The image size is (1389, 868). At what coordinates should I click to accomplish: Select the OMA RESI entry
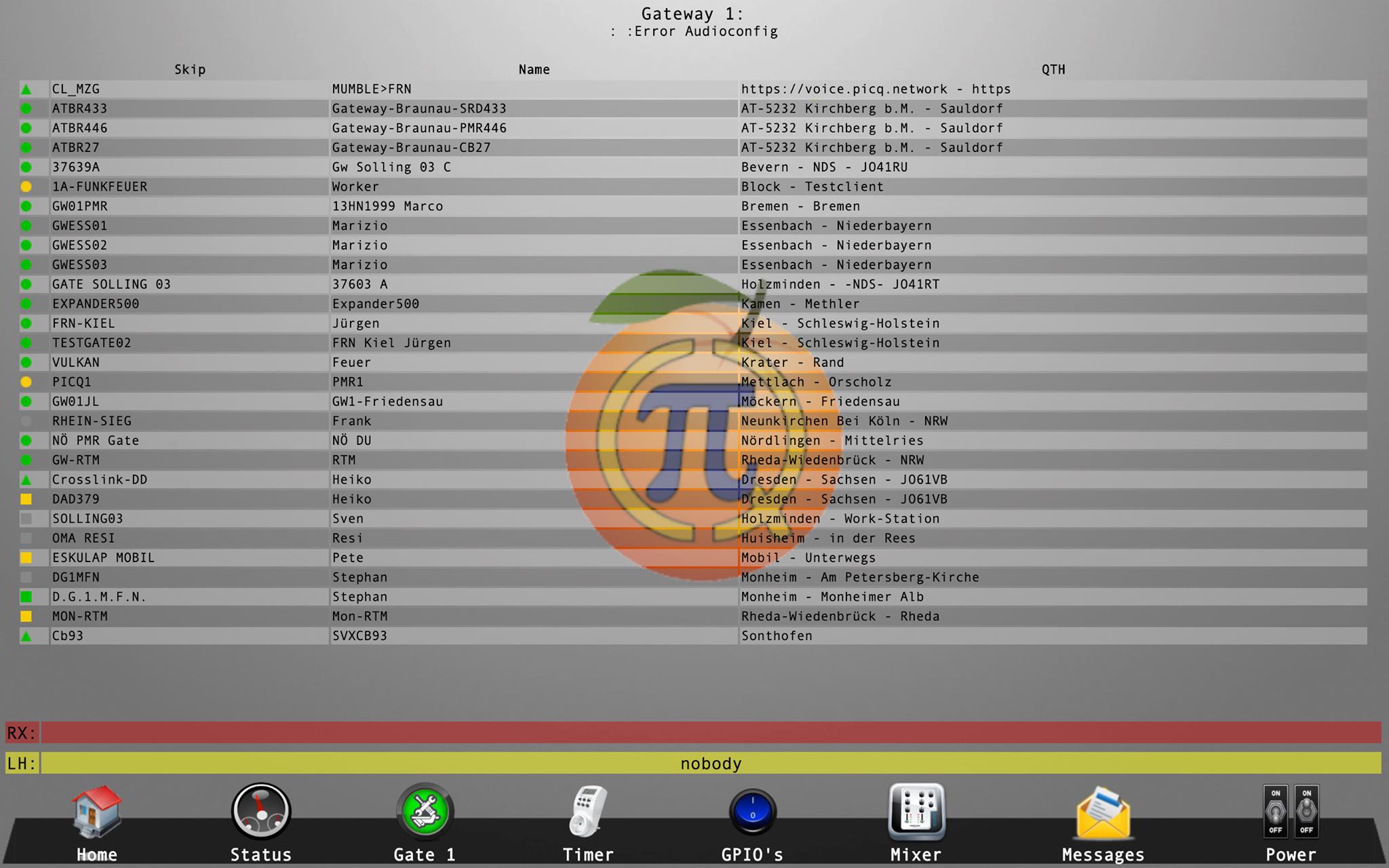(189, 538)
